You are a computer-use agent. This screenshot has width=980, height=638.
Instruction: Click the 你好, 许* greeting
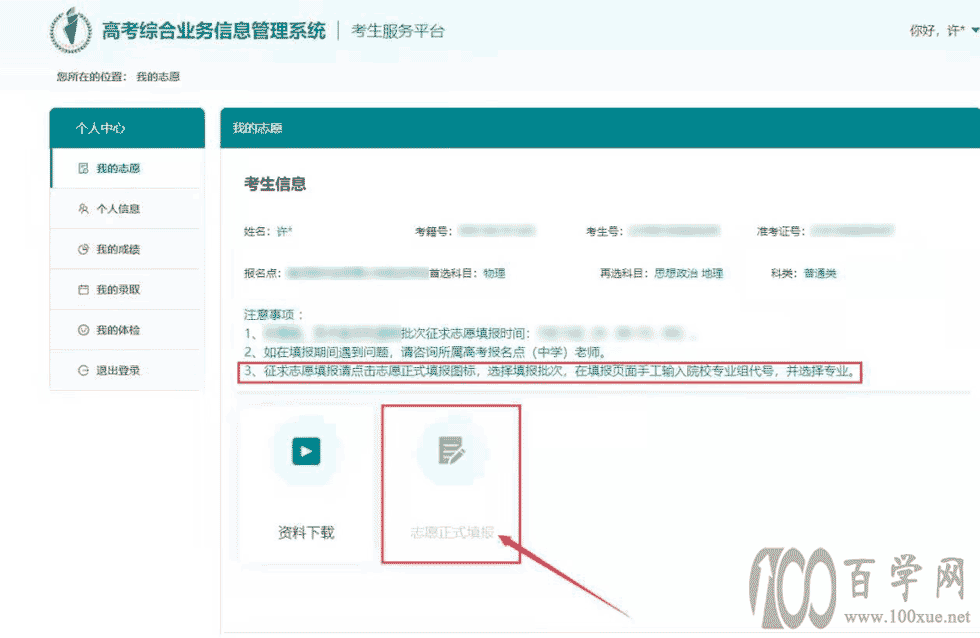coord(937,30)
